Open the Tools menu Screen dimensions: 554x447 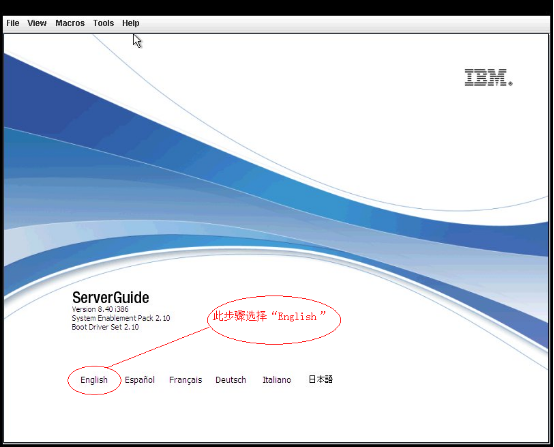(x=104, y=23)
